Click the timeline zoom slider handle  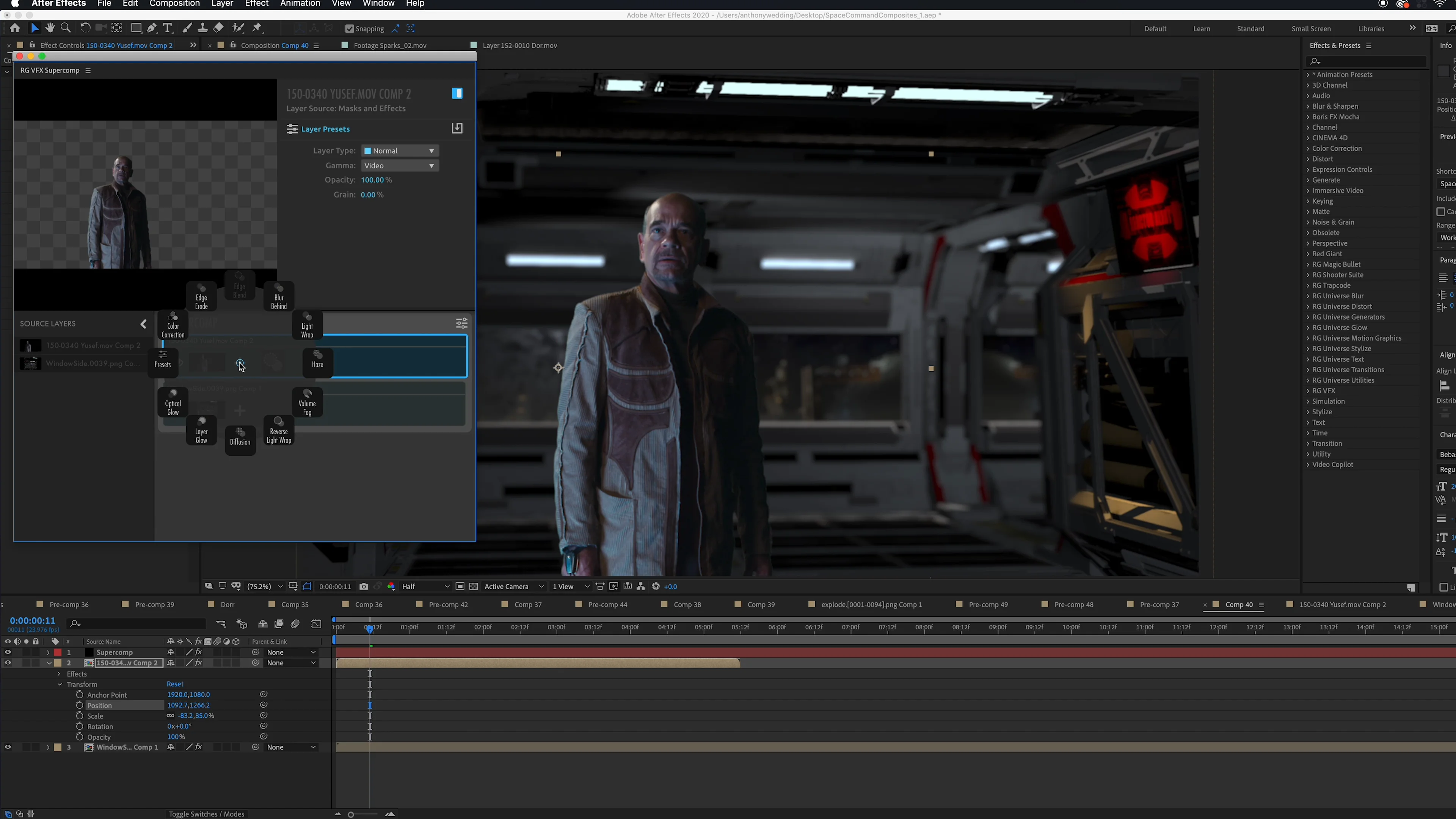click(350, 814)
